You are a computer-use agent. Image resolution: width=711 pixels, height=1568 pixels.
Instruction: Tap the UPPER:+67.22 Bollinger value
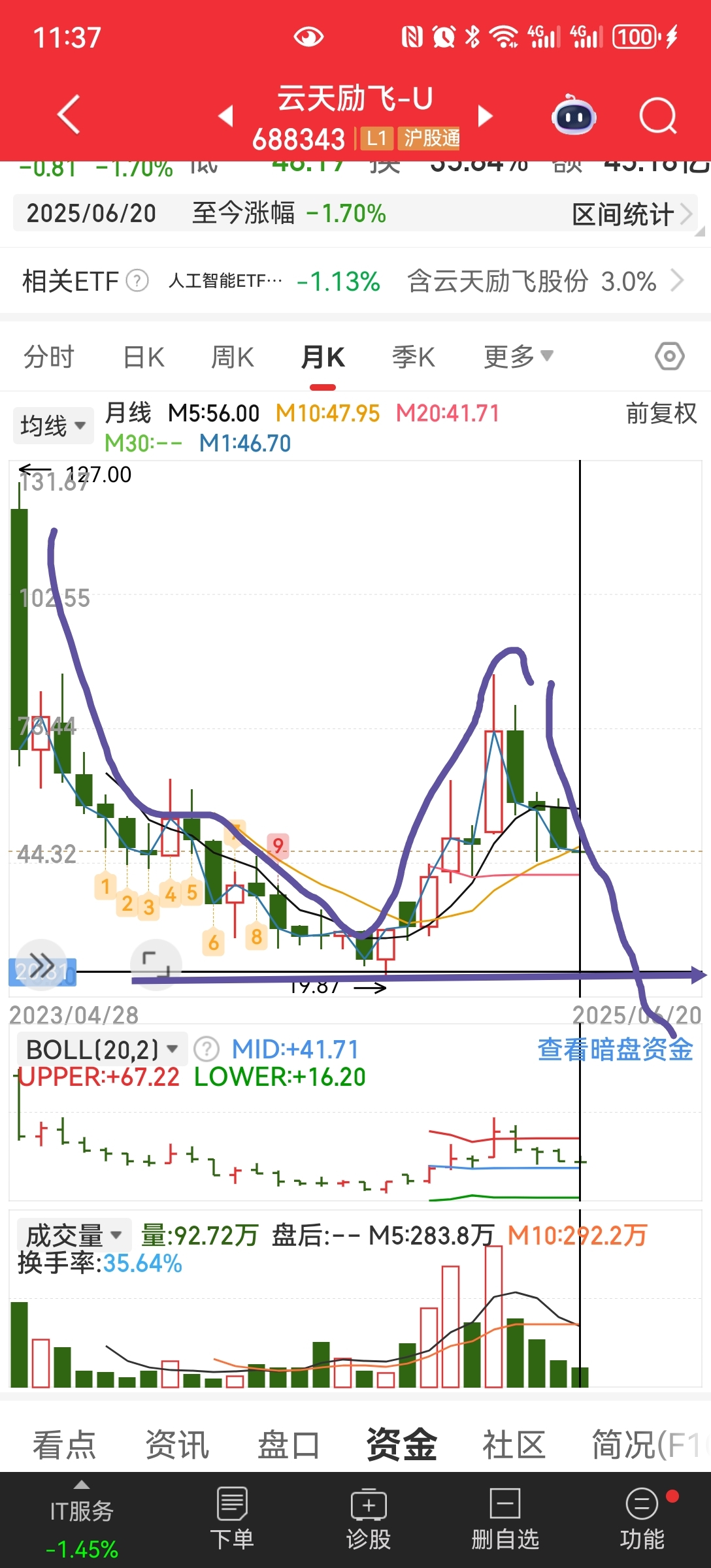(98, 1077)
